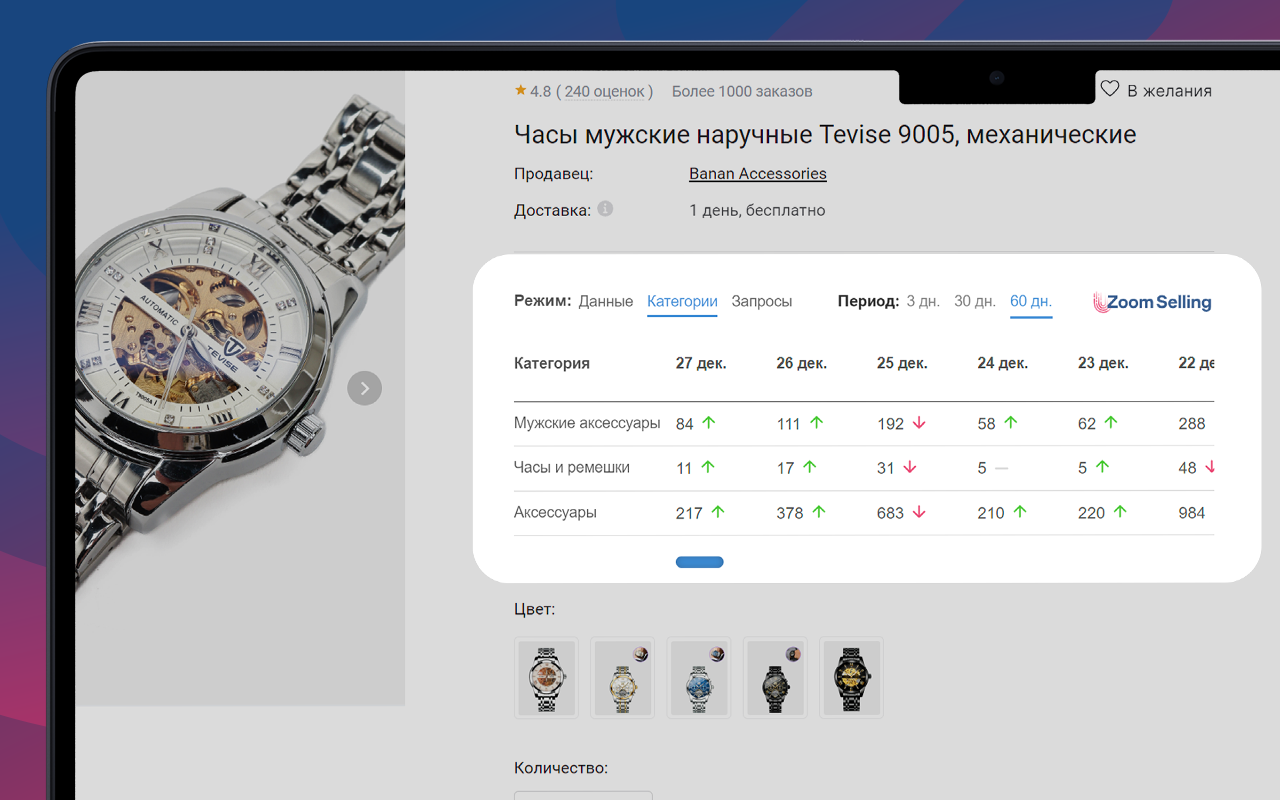Show next product image arrow

pyautogui.click(x=365, y=388)
